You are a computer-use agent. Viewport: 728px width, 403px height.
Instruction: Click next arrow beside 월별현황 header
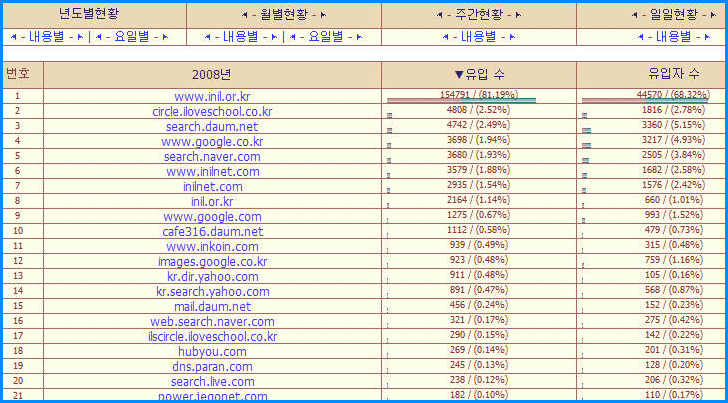tap(323, 15)
